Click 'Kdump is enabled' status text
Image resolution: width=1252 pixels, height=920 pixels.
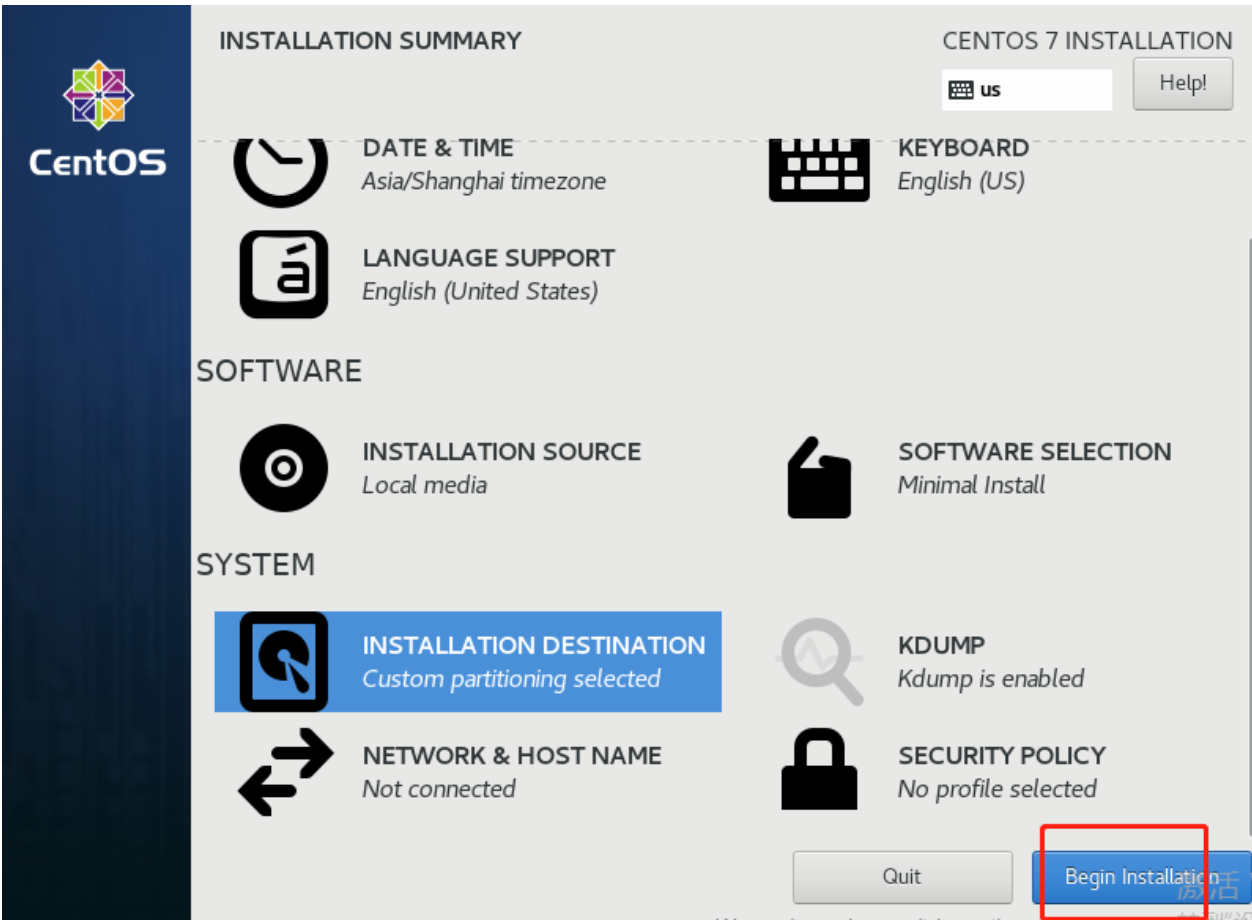pyautogui.click(x=990, y=679)
